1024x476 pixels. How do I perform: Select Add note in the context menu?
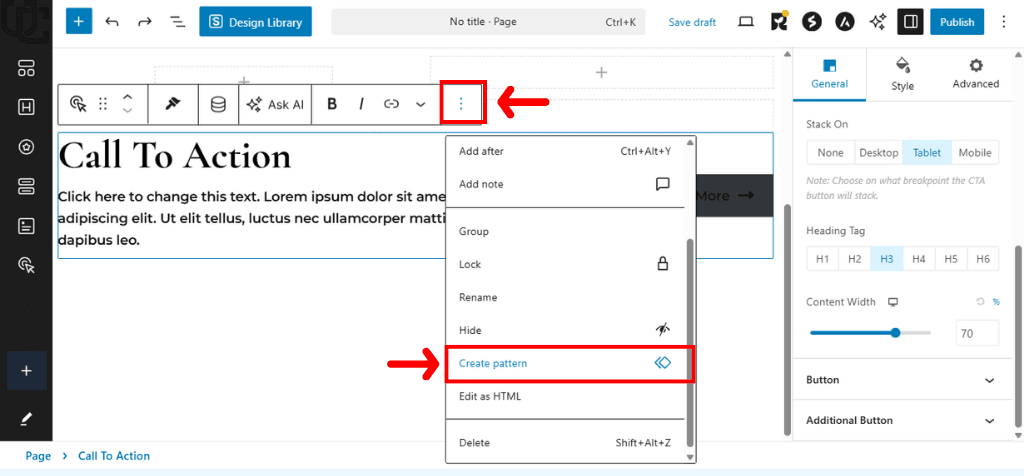pyautogui.click(x=565, y=184)
